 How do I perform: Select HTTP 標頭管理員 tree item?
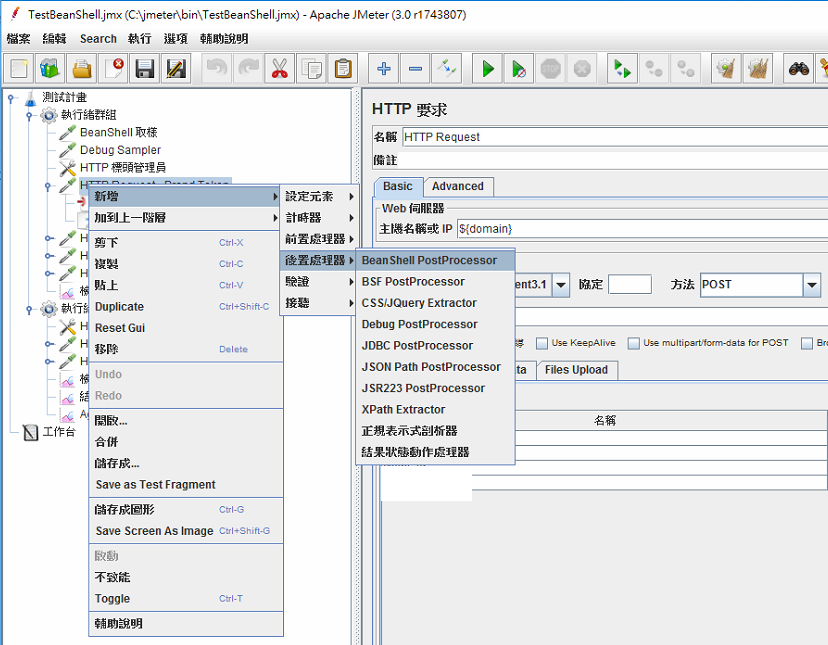123,167
